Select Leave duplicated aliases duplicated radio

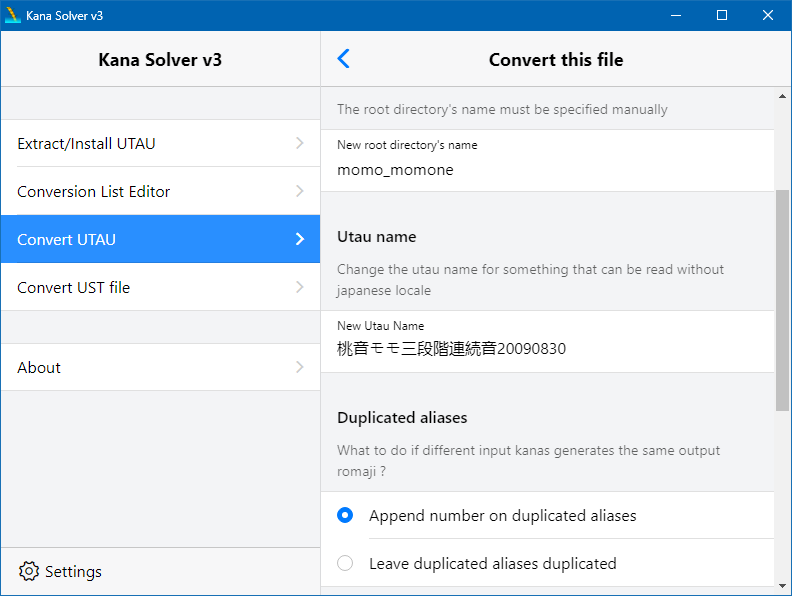(345, 563)
